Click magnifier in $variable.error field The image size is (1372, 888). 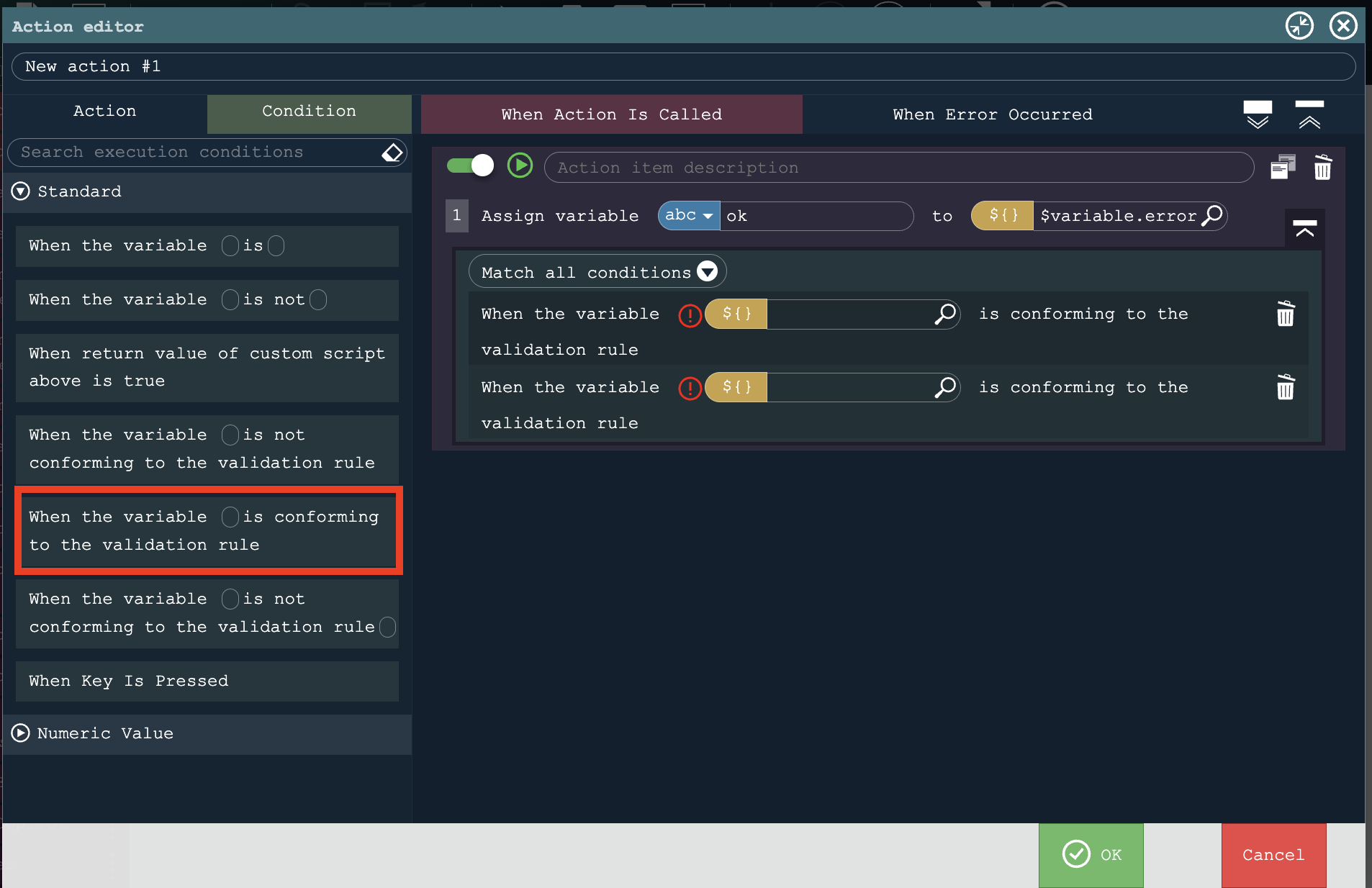(x=1212, y=216)
